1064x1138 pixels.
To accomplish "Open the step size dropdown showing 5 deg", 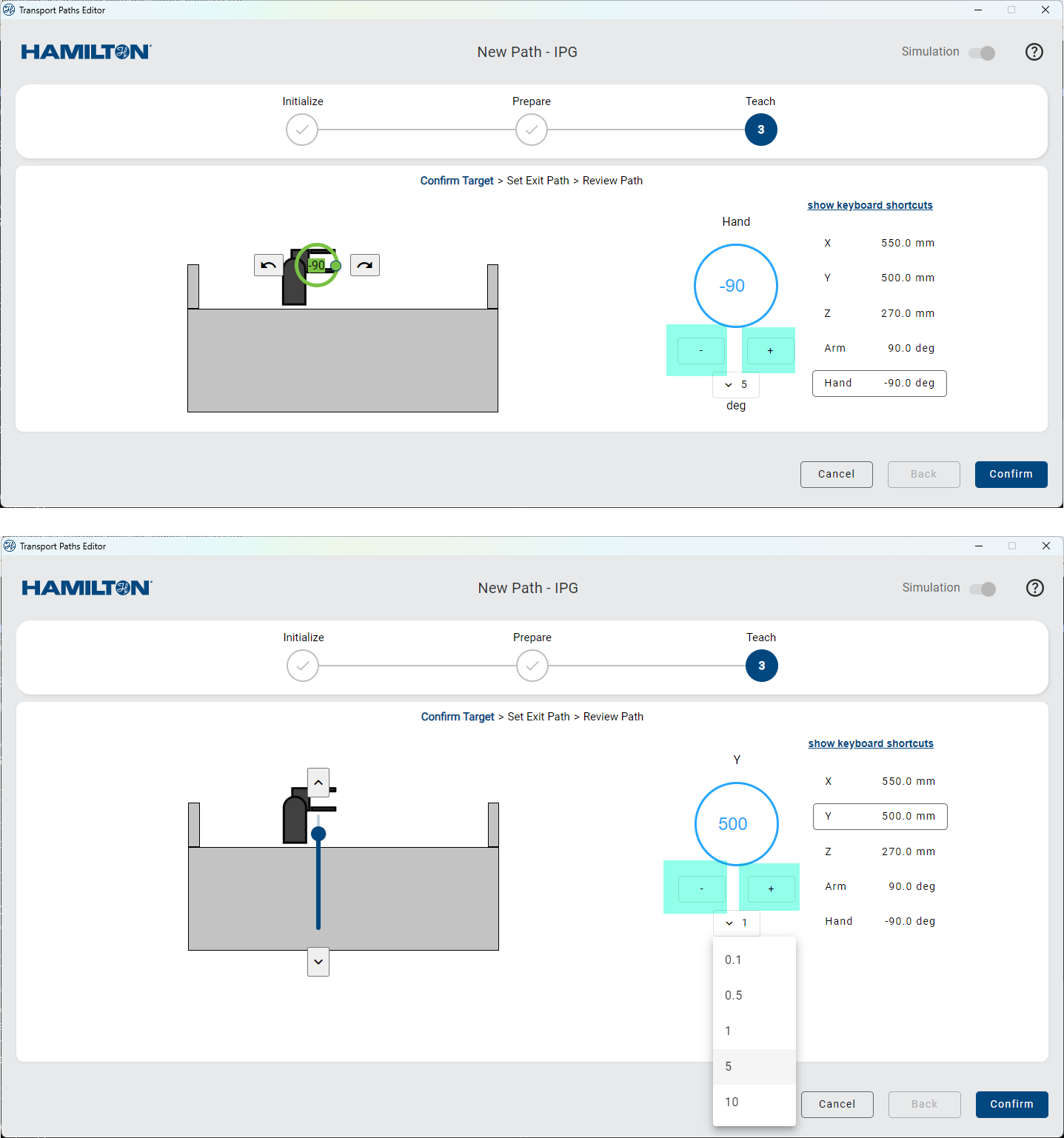I will click(736, 385).
